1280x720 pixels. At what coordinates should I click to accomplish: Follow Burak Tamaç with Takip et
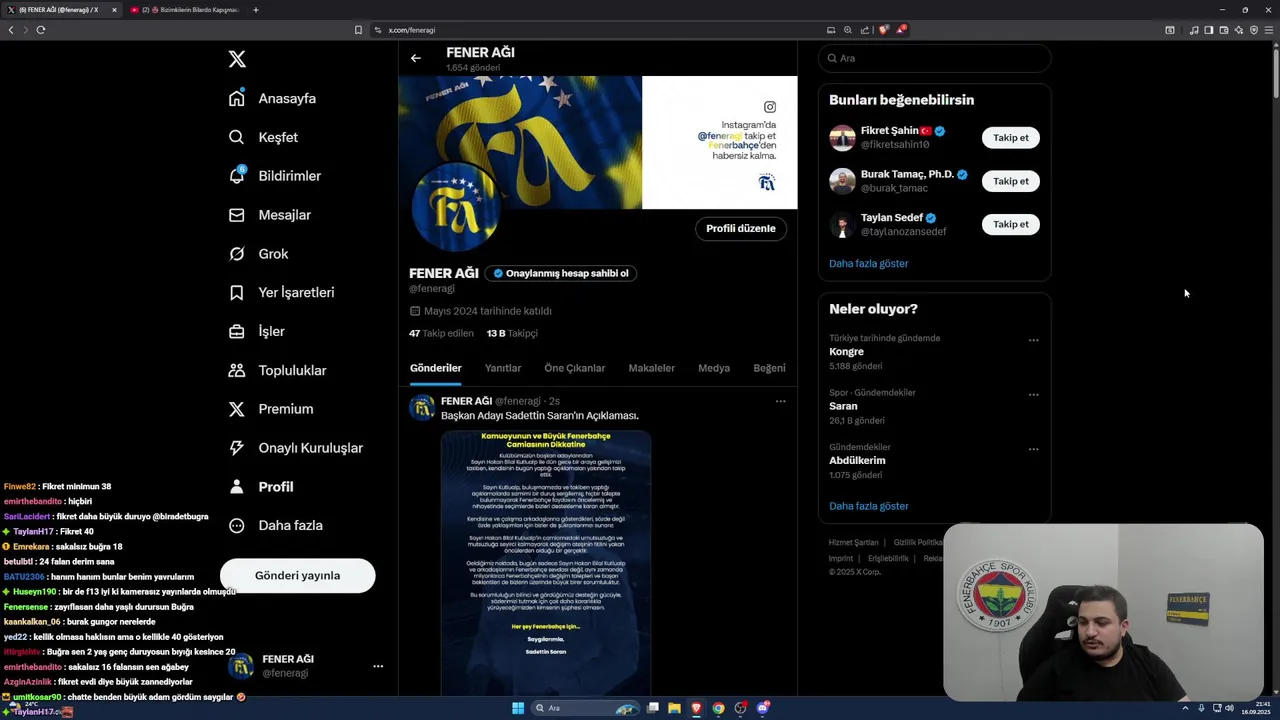(x=1010, y=181)
